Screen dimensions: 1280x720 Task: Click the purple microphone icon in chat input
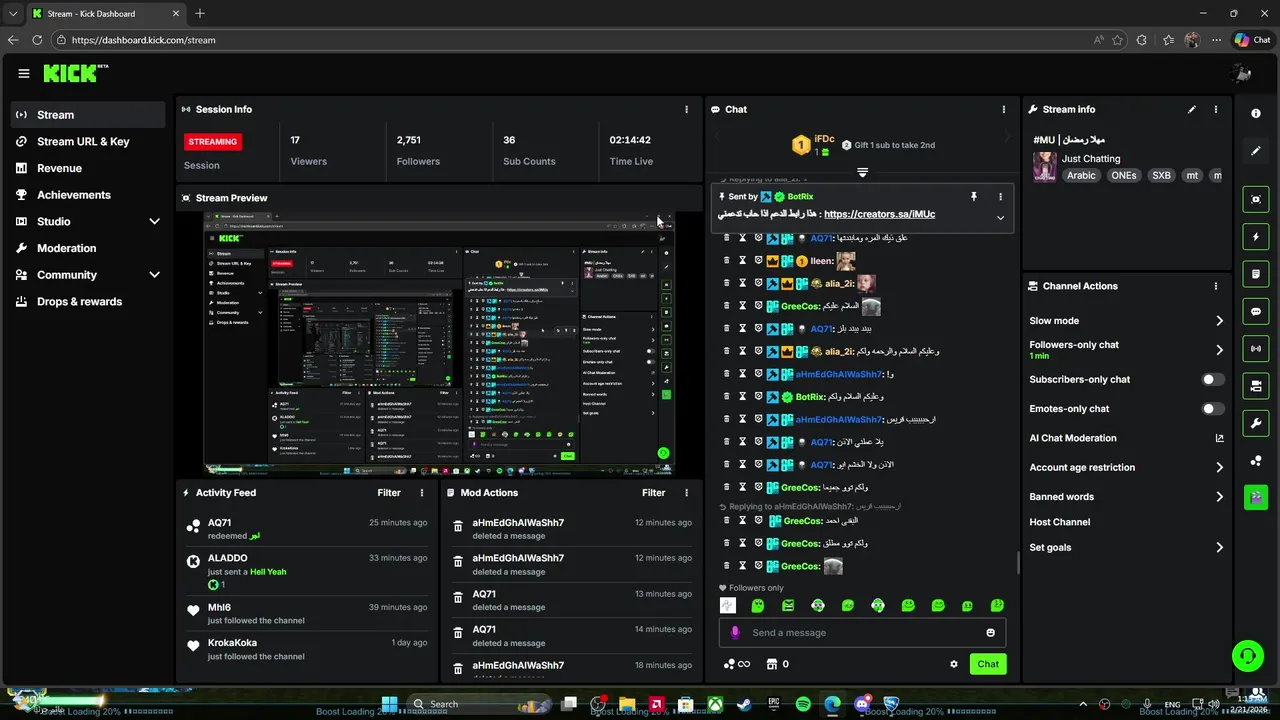(x=735, y=633)
